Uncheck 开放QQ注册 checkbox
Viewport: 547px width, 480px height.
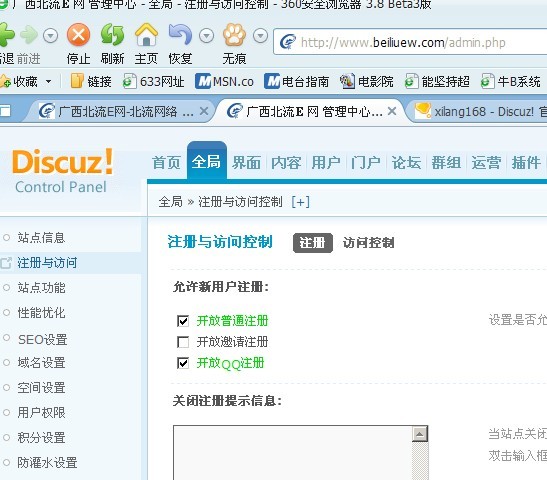183,363
